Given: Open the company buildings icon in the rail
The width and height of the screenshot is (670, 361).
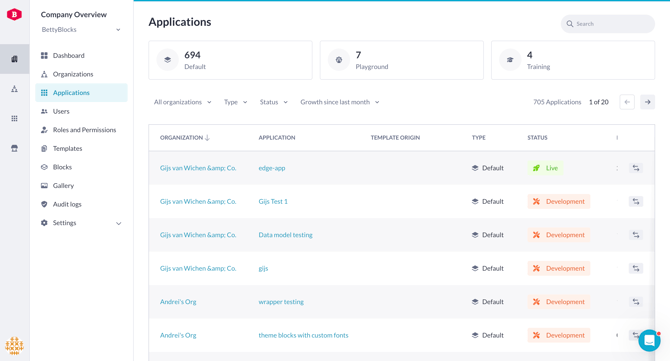Looking at the screenshot, I should [x=15, y=59].
